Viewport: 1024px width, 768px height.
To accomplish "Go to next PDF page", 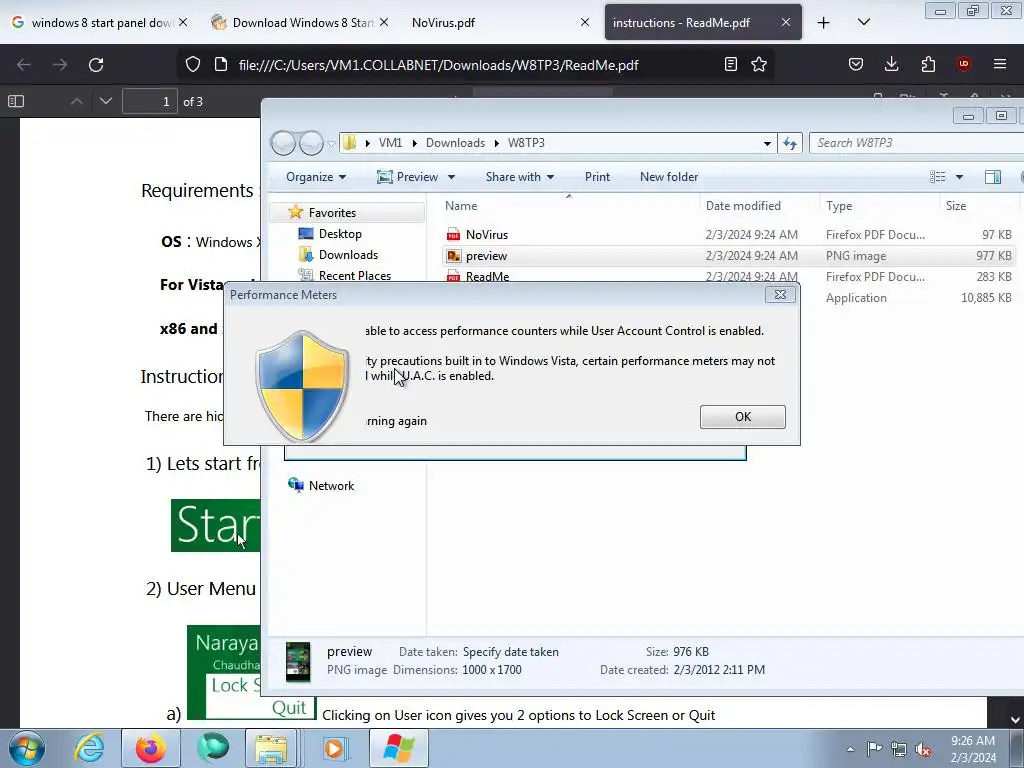I will pyautogui.click(x=106, y=101).
